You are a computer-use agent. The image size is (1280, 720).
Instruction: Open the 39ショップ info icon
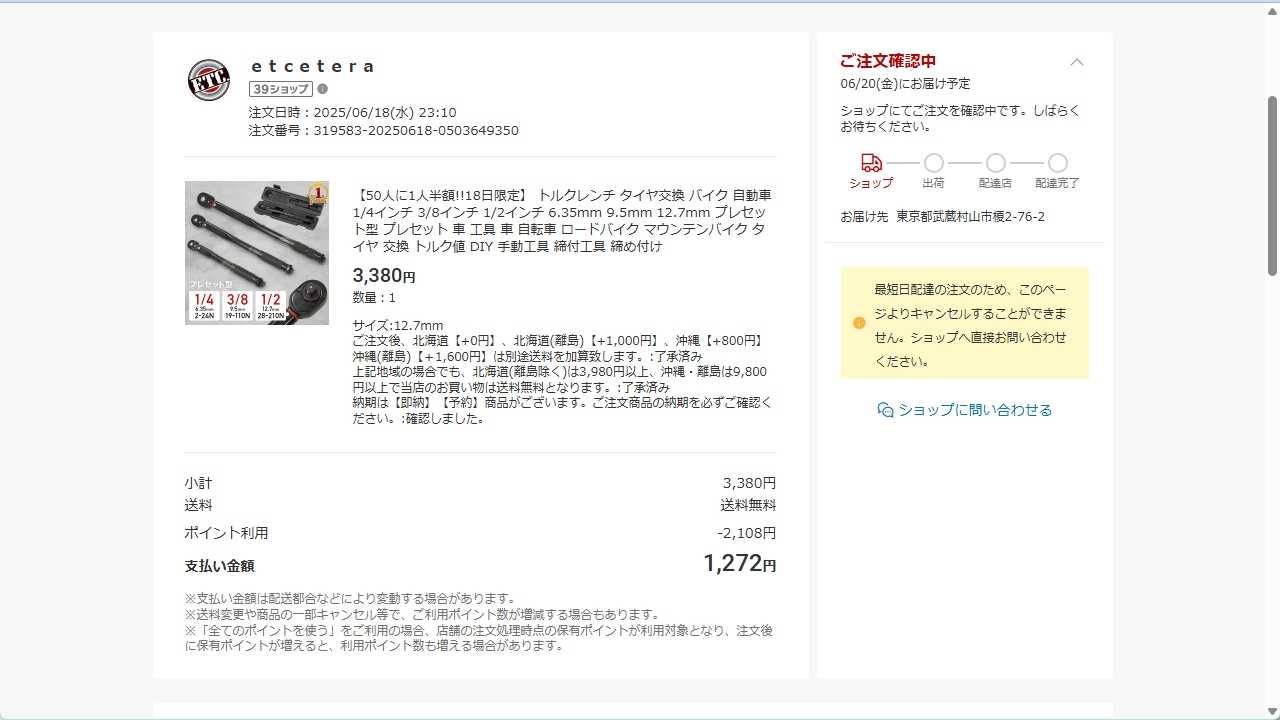coord(322,89)
